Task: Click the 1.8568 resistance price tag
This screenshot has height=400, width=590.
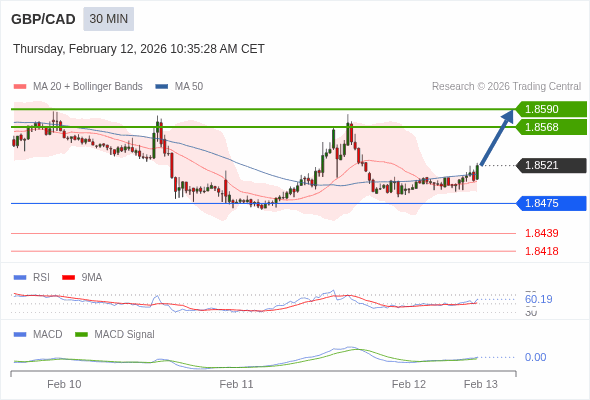Action: (551, 127)
